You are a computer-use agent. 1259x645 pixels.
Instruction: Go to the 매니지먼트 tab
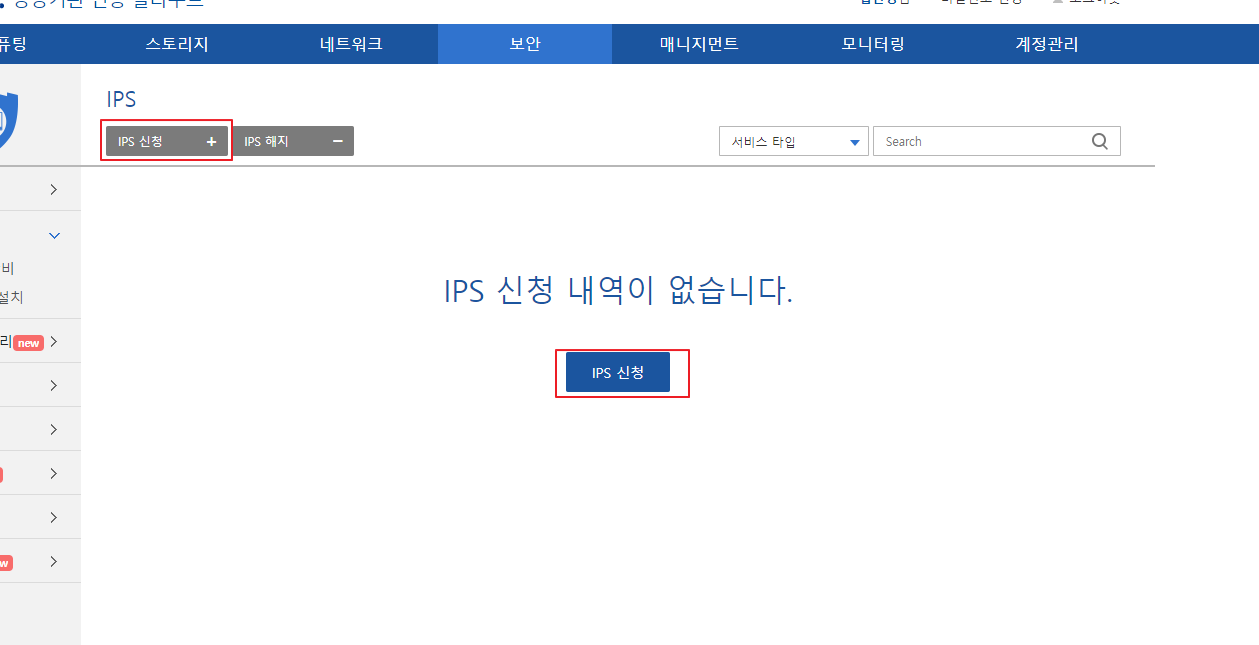pos(699,44)
